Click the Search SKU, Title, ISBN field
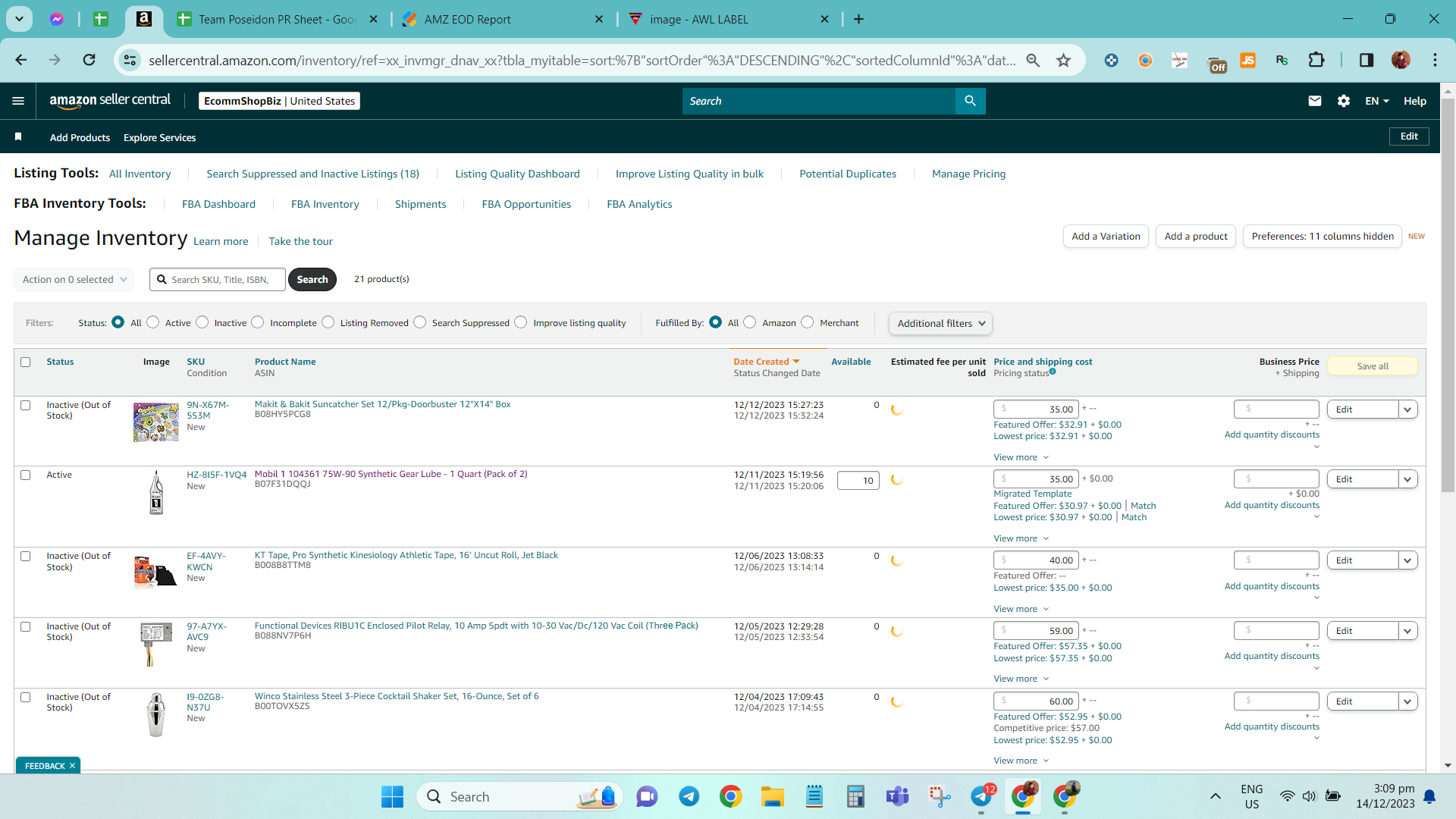 (x=218, y=279)
